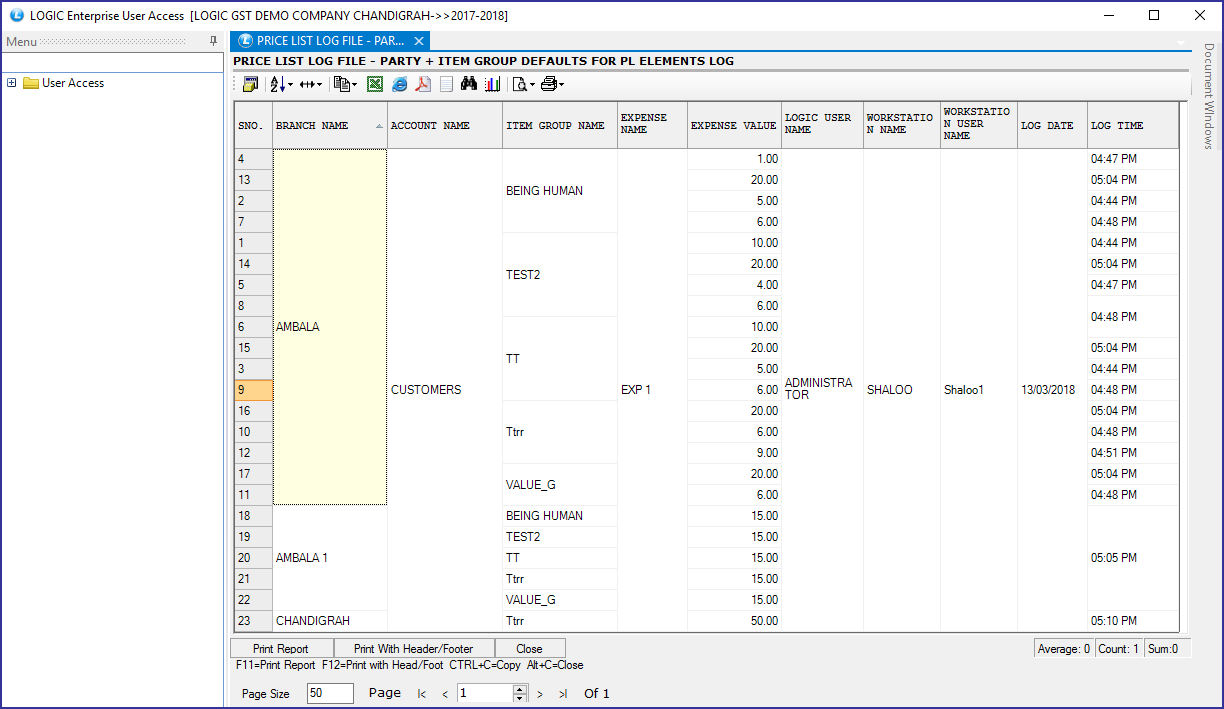Switch to Price List Log File tab

pos(330,41)
